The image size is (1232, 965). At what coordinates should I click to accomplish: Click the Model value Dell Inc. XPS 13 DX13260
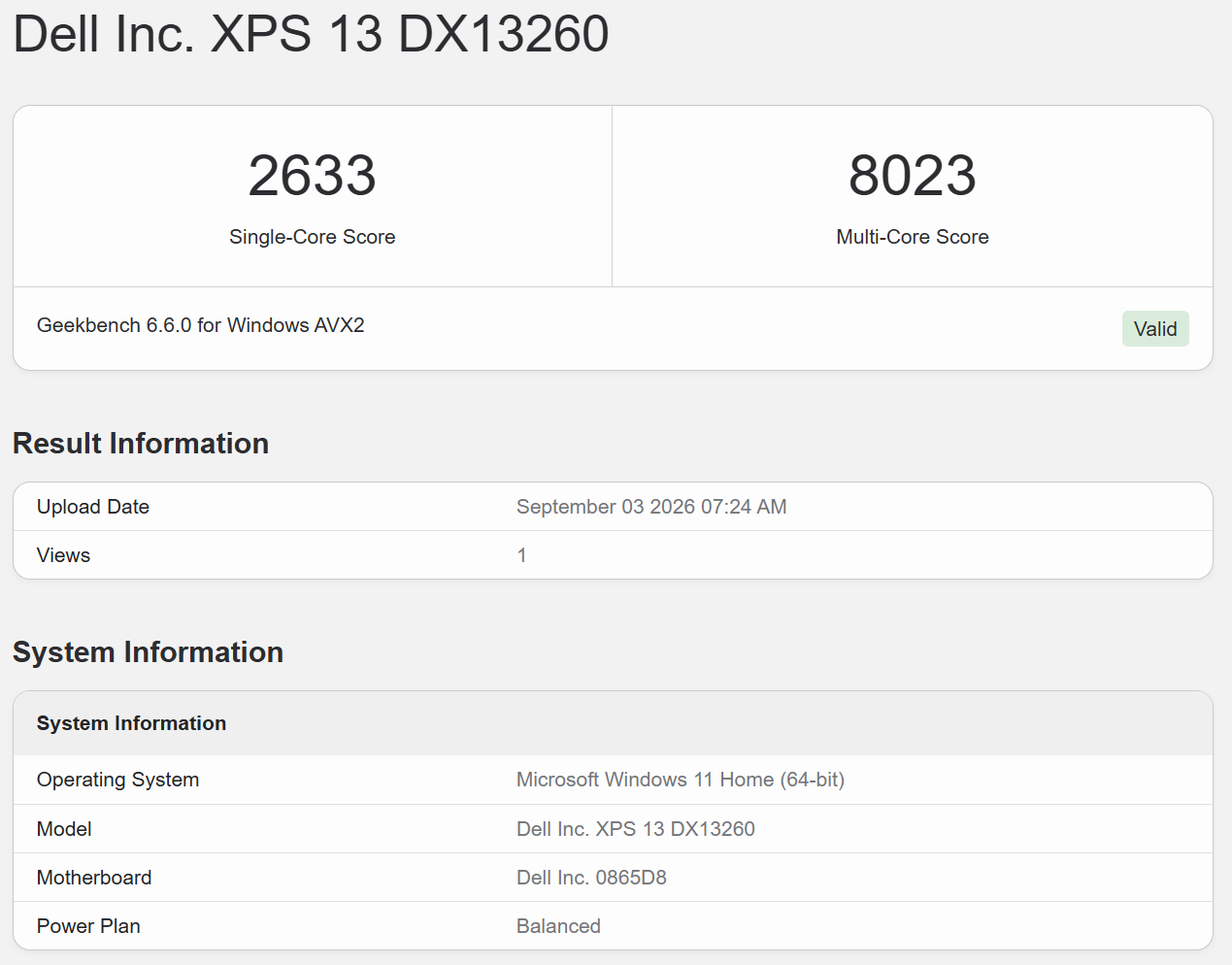tap(636, 829)
